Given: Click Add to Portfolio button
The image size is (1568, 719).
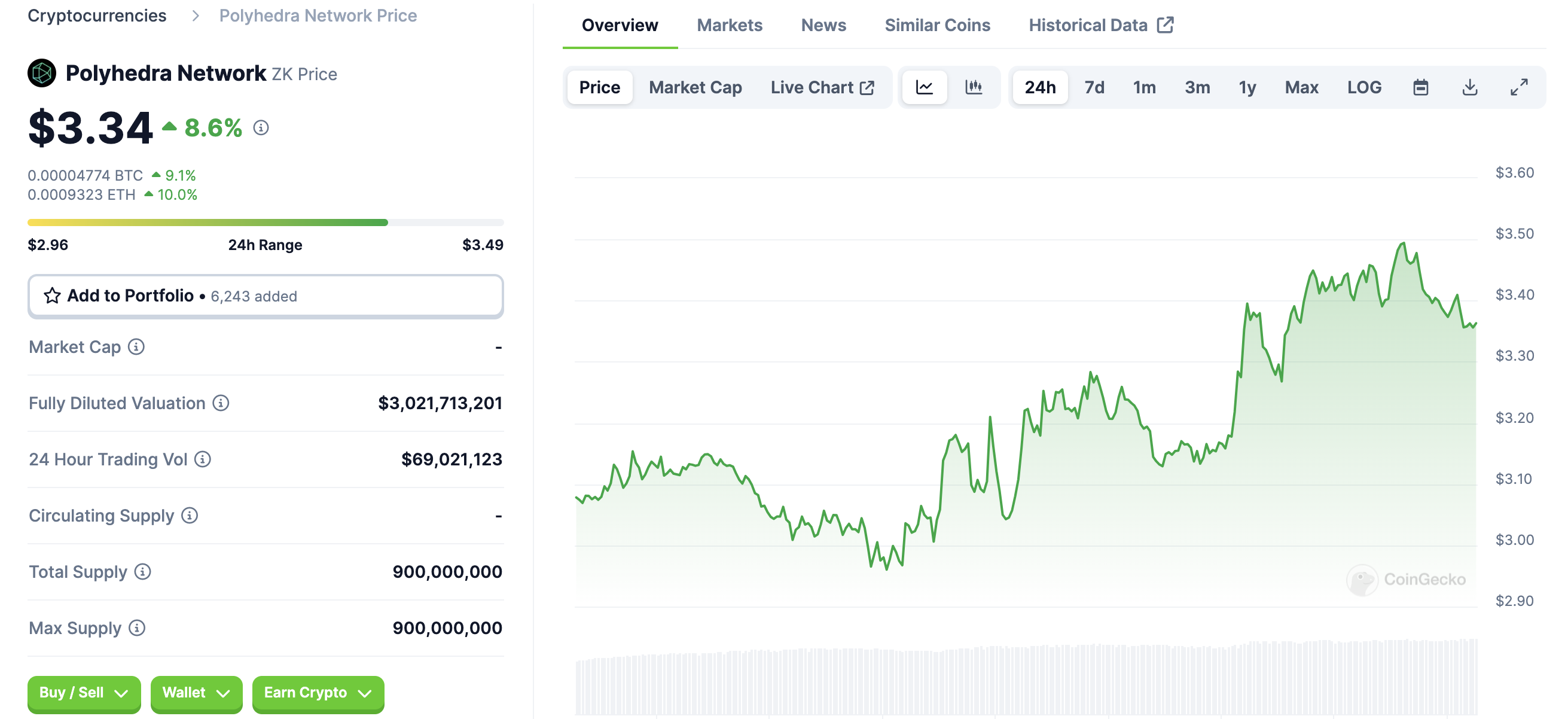Looking at the screenshot, I should 266,296.
